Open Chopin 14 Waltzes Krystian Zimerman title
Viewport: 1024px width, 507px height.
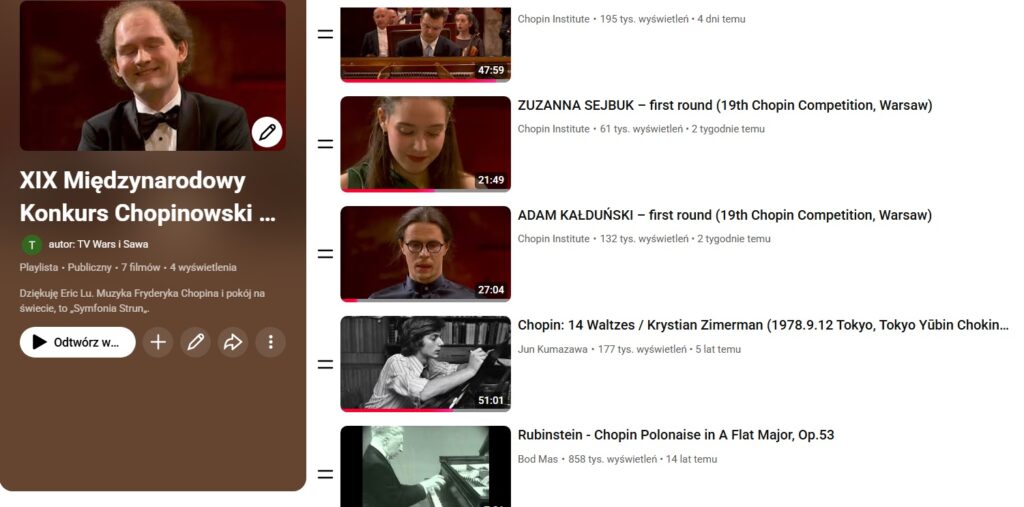[762, 325]
